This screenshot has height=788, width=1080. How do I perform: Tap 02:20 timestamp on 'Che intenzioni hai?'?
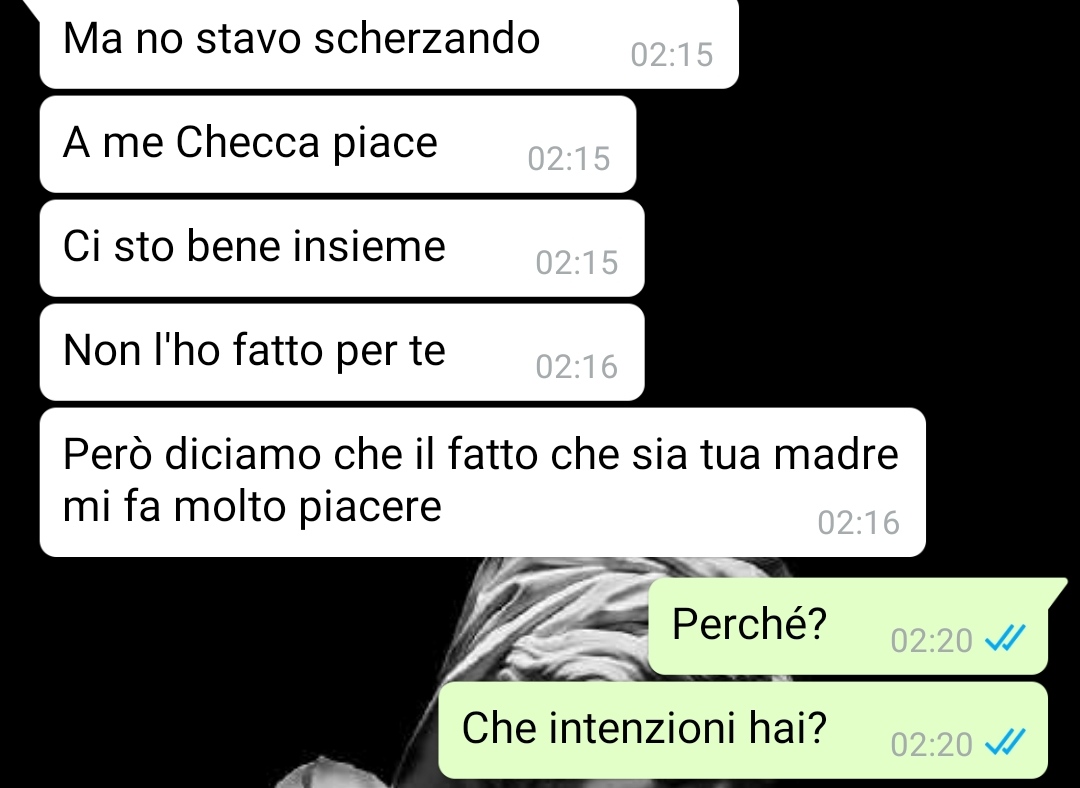[931, 745]
